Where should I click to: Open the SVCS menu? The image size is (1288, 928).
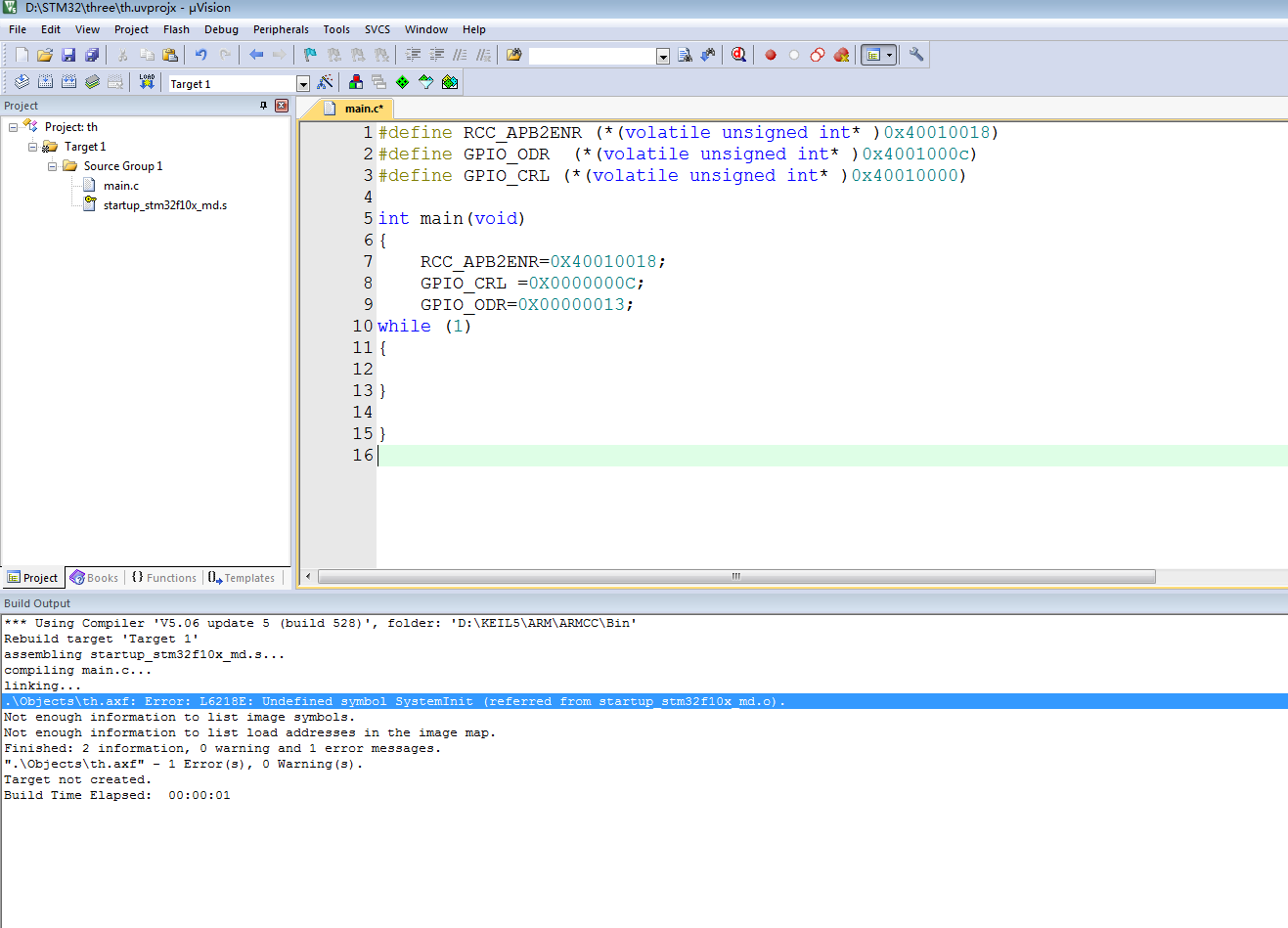(x=378, y=29)
